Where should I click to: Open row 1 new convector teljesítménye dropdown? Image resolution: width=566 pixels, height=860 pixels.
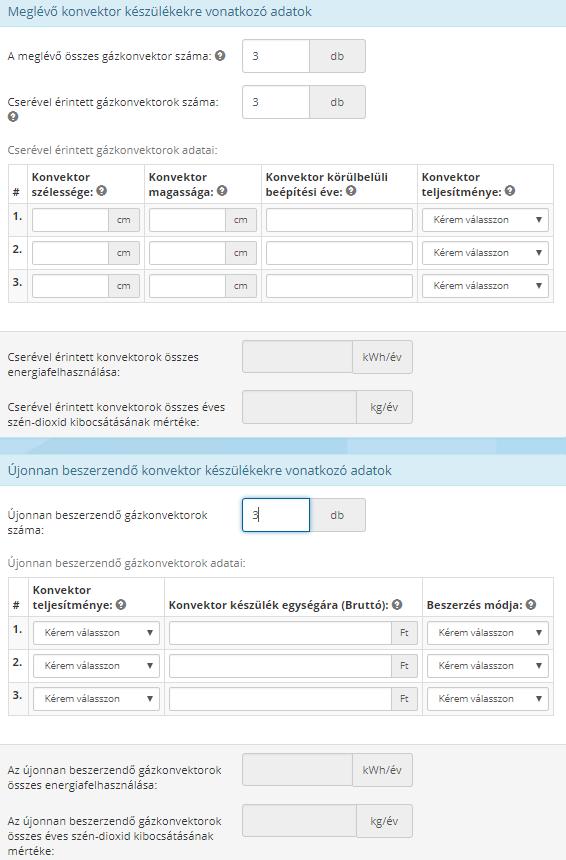coord(96,633)
